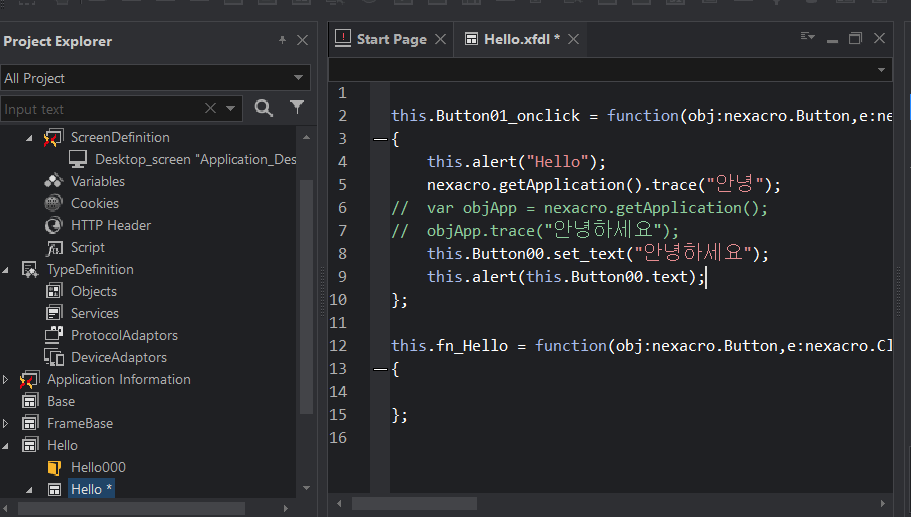This screenshot has width=911, height=517.
Task: Collapse the ScreenDefinition node
Action: (29, 138)
